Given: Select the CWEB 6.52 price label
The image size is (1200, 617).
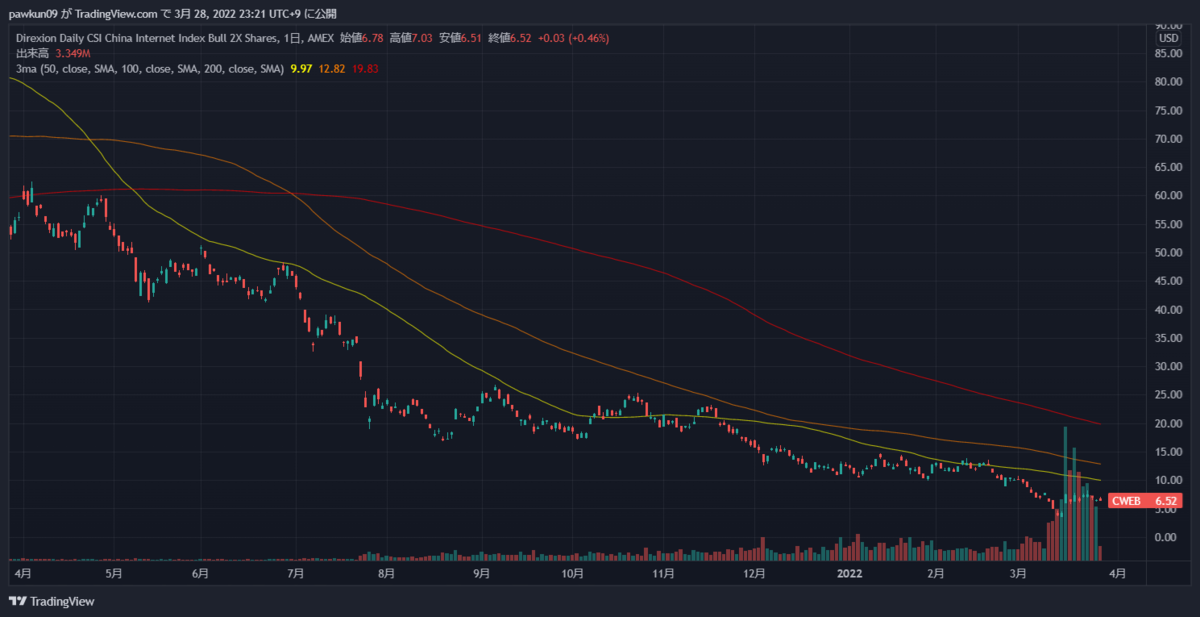Looking at the screenshot, I should point(1146,500).
